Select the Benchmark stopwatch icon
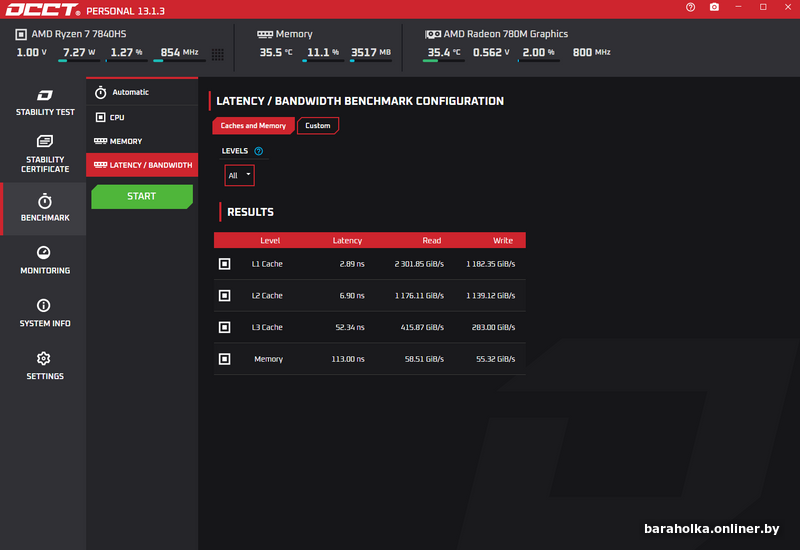 click(45, 202)
